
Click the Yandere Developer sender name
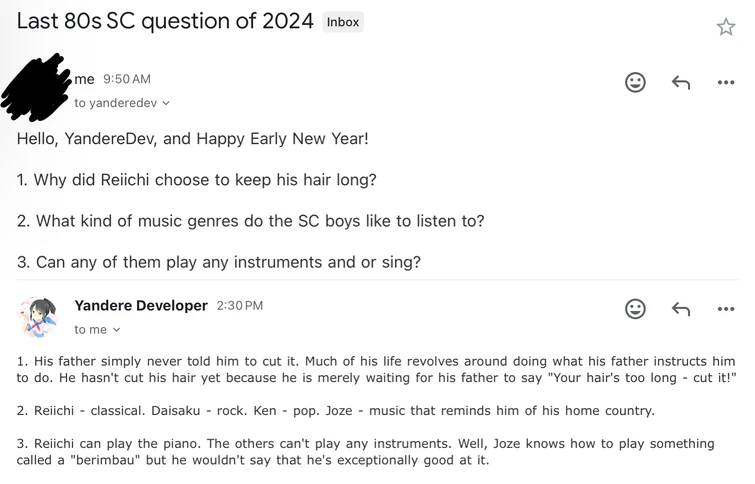[x=141, y=306]
